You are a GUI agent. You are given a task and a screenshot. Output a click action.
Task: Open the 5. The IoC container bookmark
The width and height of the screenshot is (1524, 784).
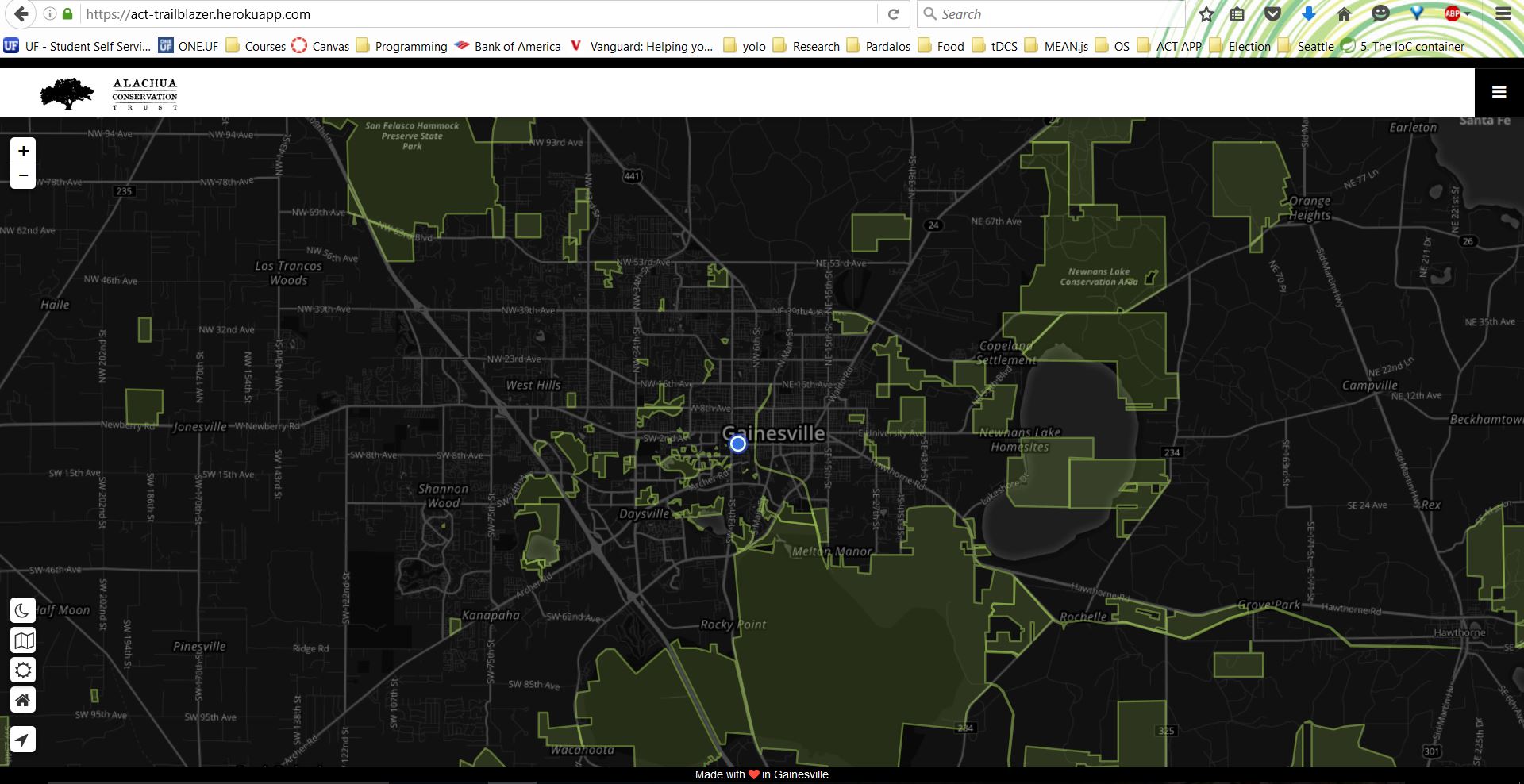1403,46
